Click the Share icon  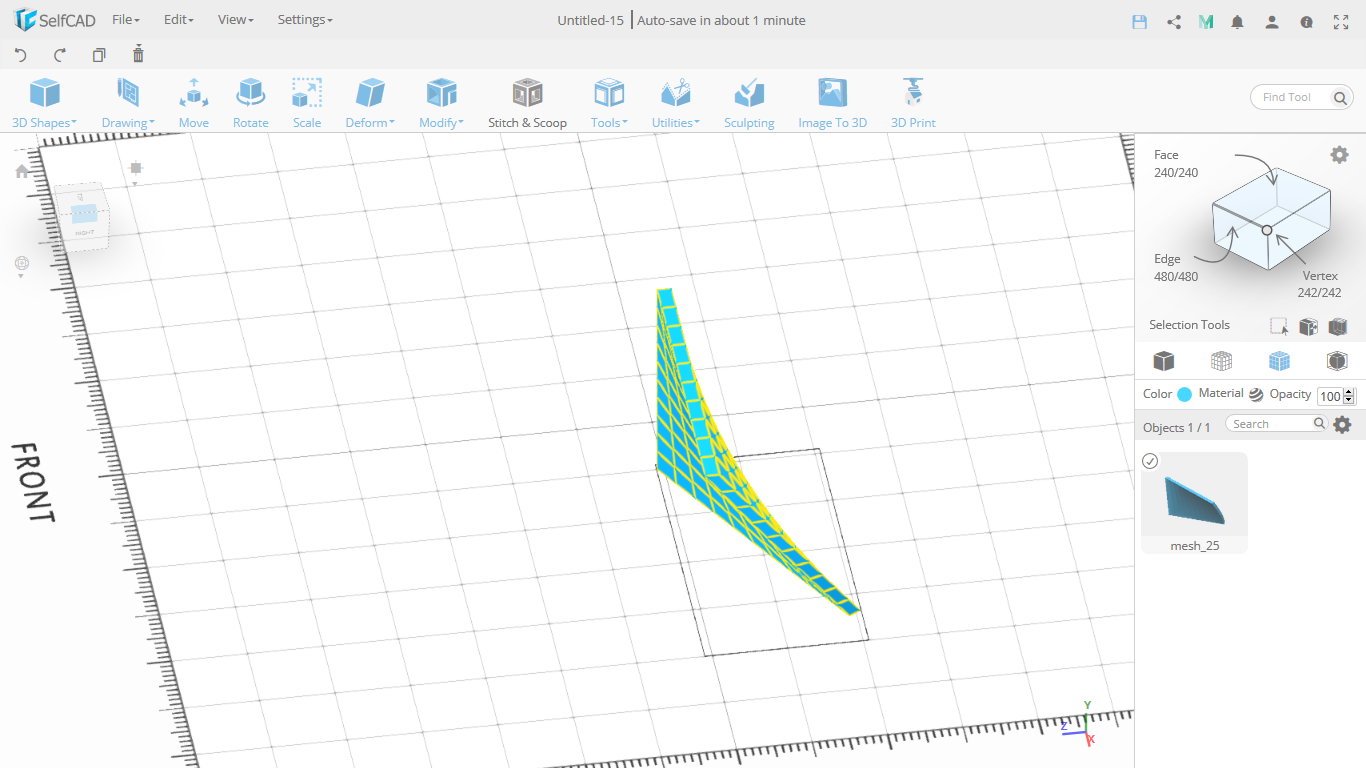click(1174, 22)
